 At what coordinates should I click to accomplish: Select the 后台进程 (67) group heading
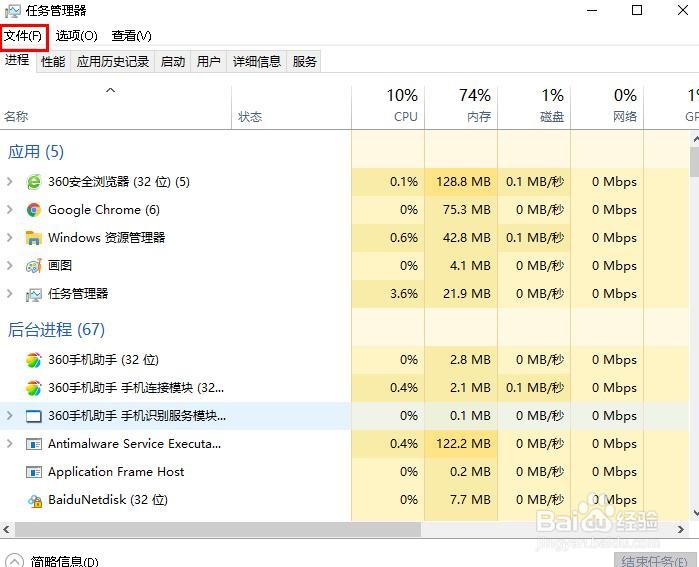[x=56, y=330]
